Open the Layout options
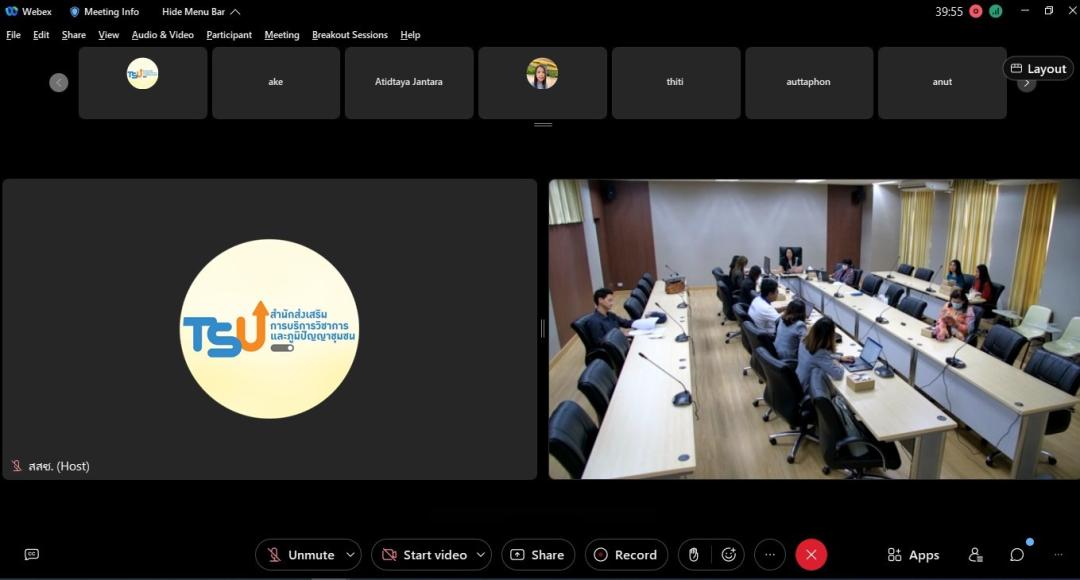The image size is (1080, 580). pos(1038,69)
